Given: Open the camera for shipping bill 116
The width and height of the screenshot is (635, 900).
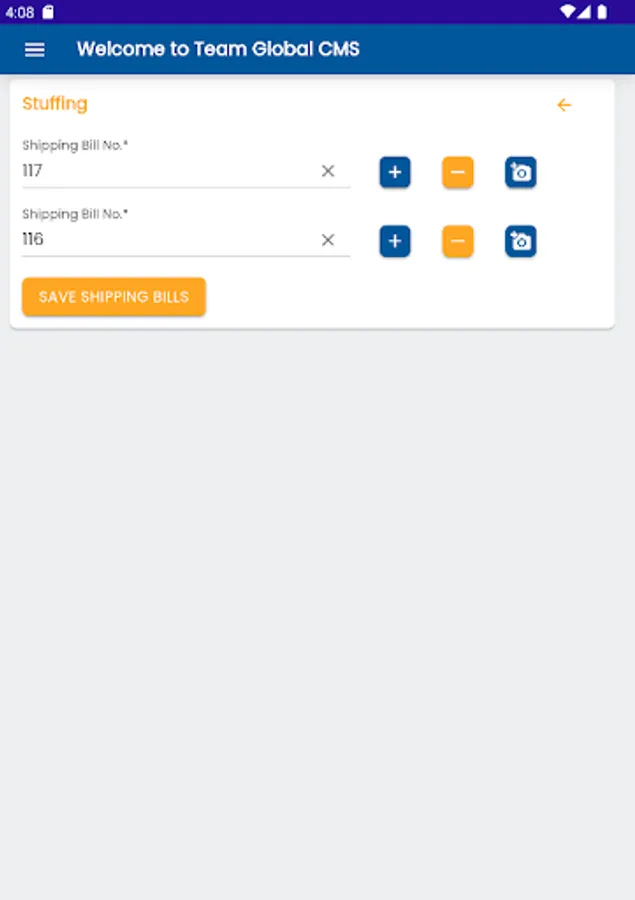Looking at the screenshot, I should [x=520, y=241].
